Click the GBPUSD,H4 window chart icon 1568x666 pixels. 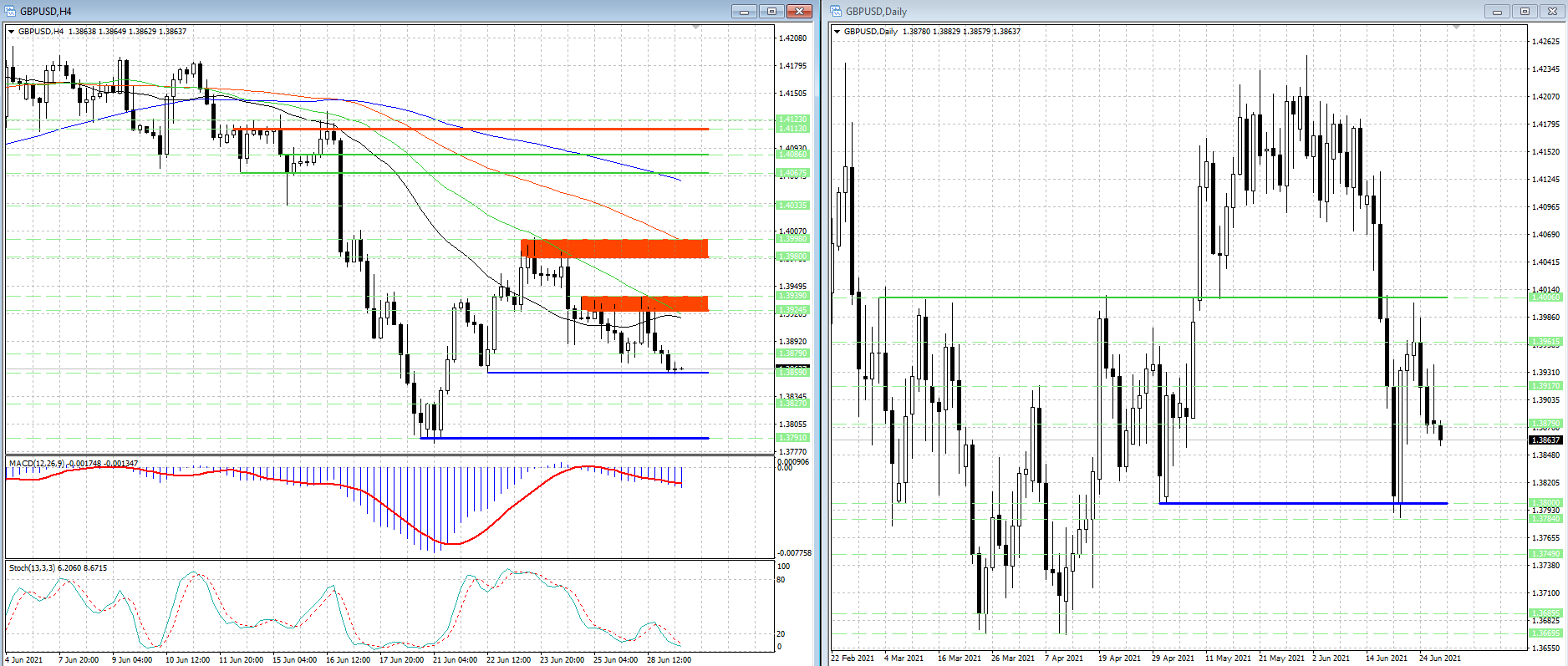click(10, 11)
